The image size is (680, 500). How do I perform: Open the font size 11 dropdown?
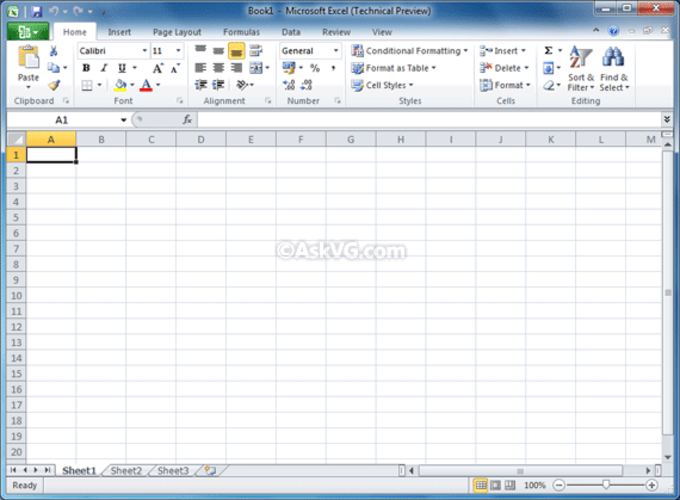178,51
